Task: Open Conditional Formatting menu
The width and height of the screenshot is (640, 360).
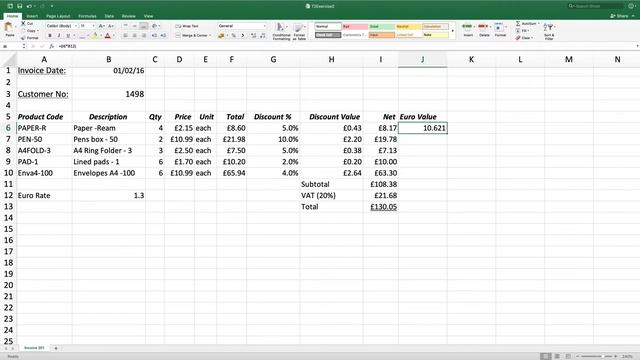Action: coord(281,31)
